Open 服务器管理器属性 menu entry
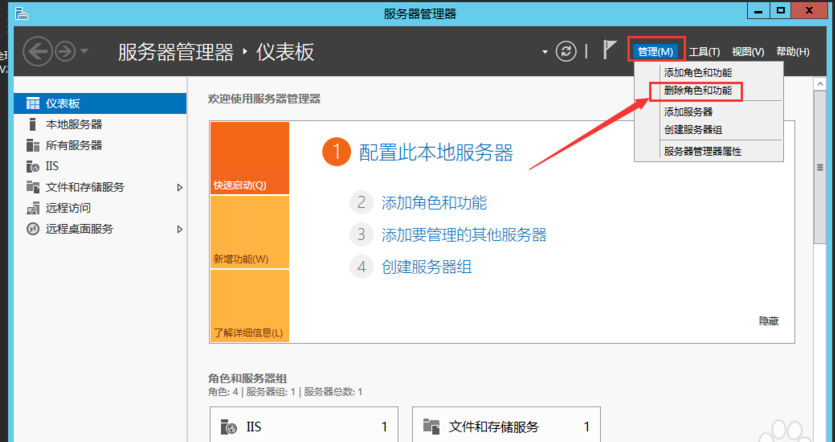 pos(702,151)
